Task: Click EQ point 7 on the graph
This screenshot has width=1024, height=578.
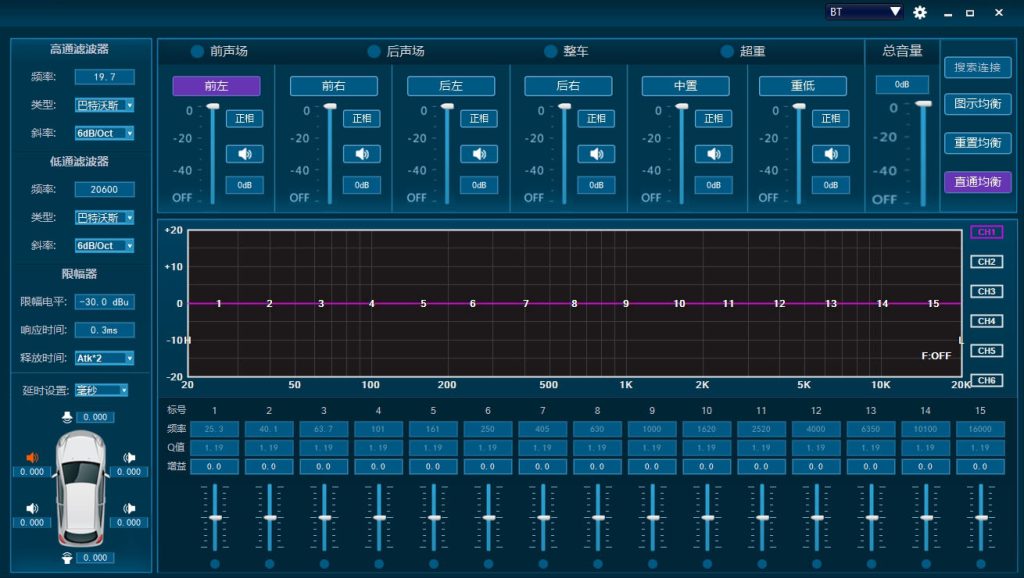Action: click(525, 304)
